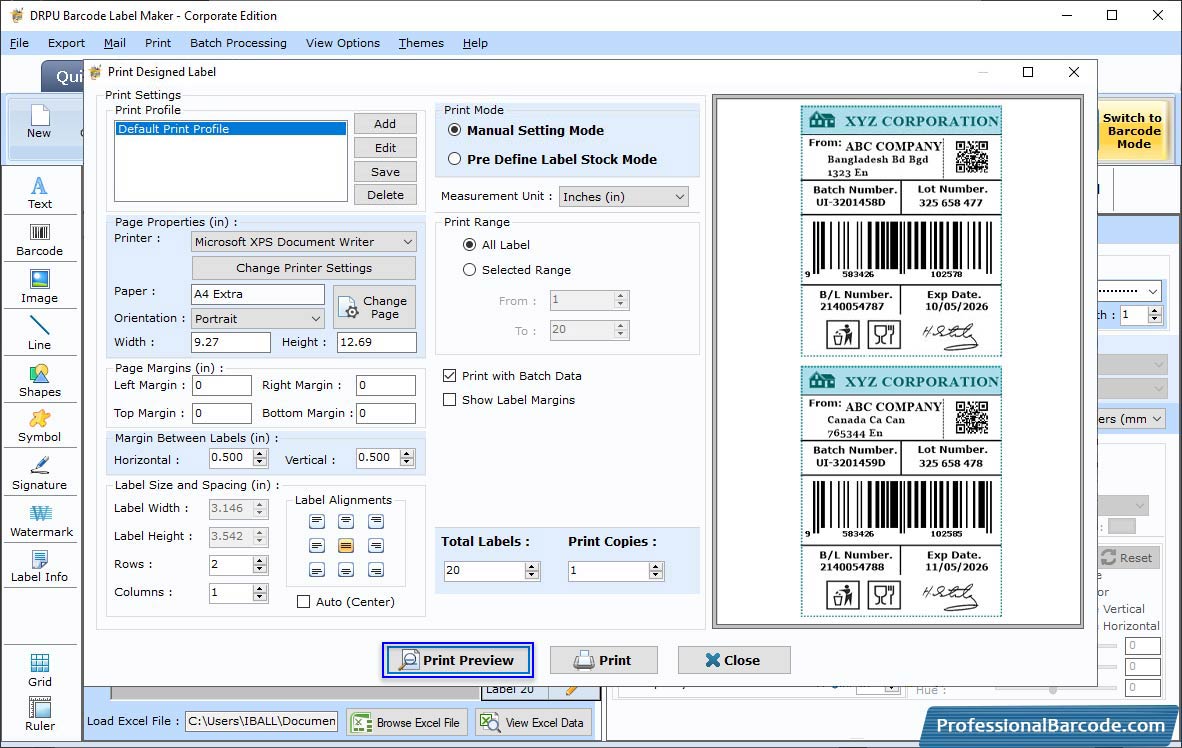Increase Total Labels count
This screenshot has width=1182, height=748.
(x=532, y=566)
